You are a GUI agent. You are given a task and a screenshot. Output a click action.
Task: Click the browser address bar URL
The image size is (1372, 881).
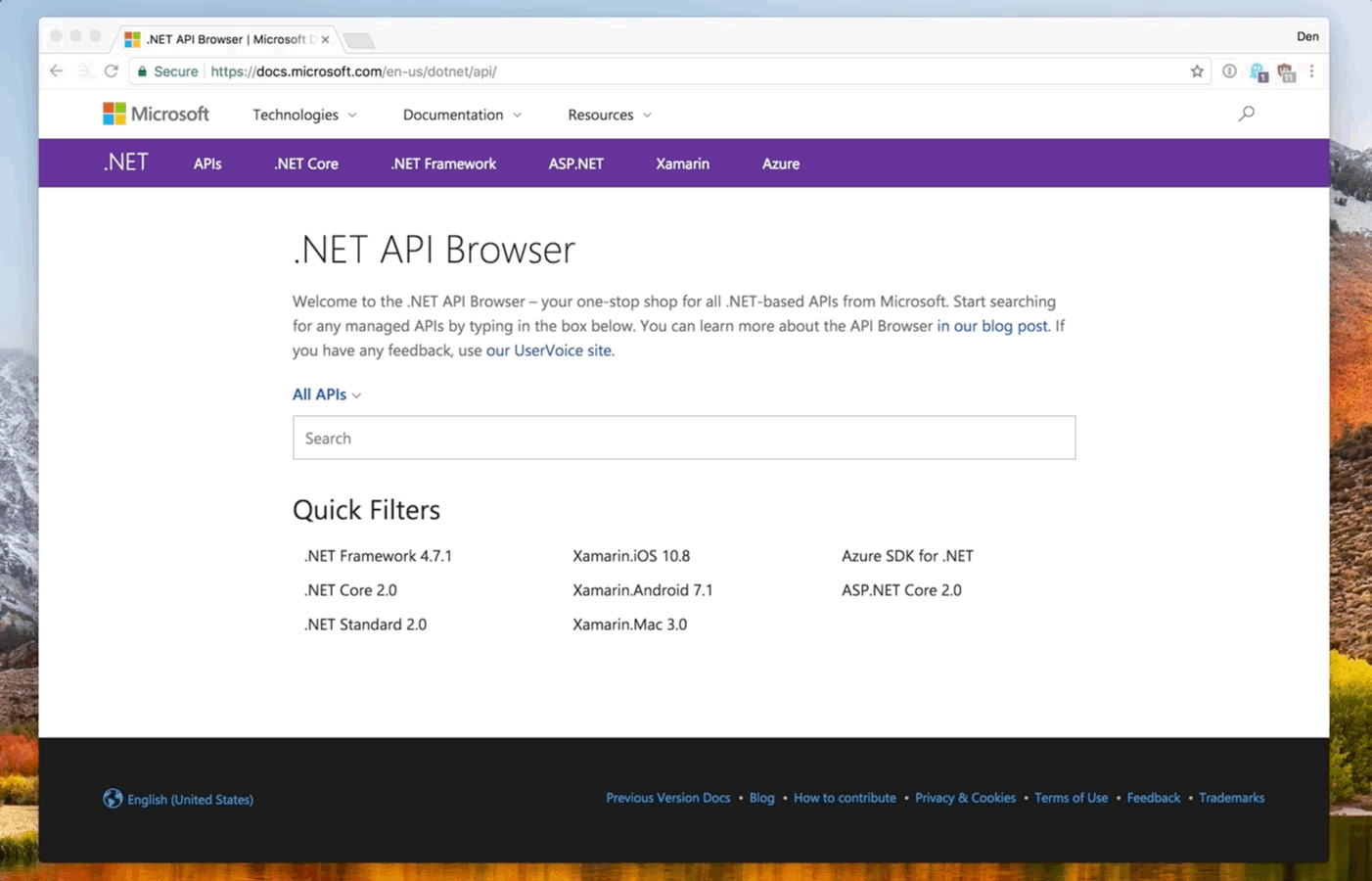click(x=353, y=71)
